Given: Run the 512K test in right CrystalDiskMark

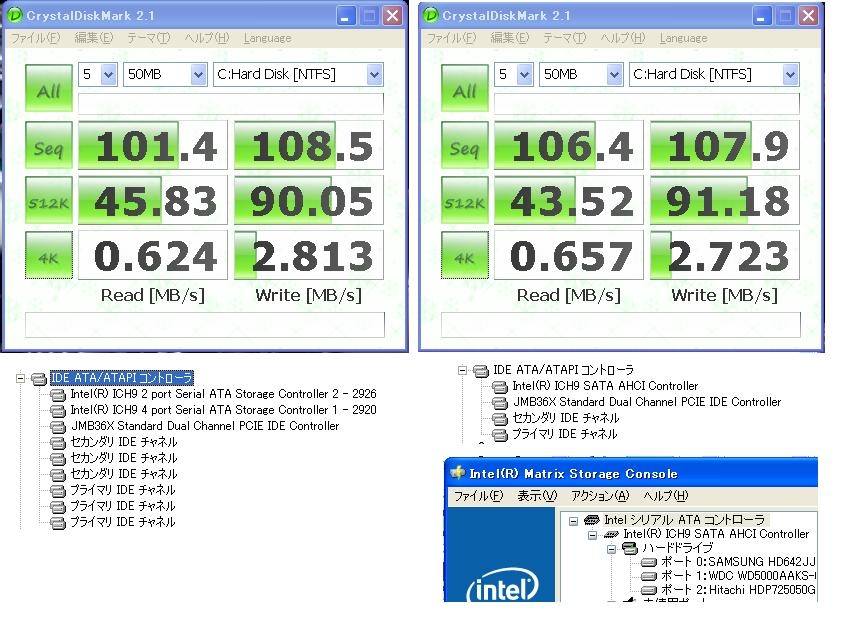Looking at the screenshot, I should tap(465, 200).
